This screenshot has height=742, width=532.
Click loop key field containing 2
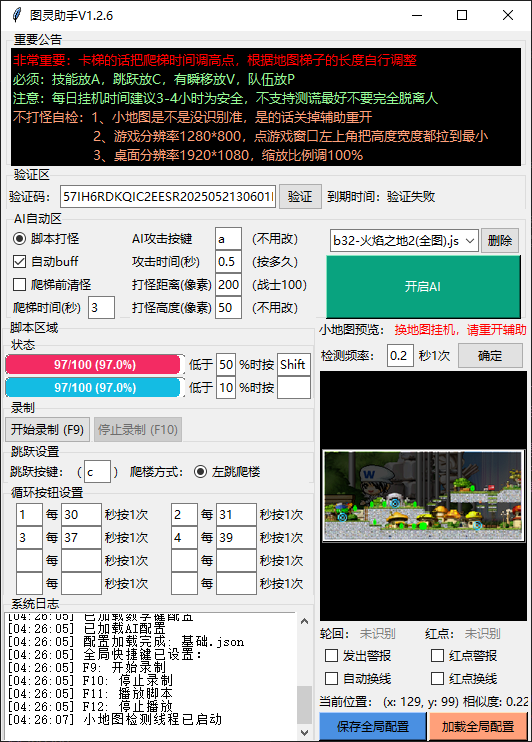[184, 514]
